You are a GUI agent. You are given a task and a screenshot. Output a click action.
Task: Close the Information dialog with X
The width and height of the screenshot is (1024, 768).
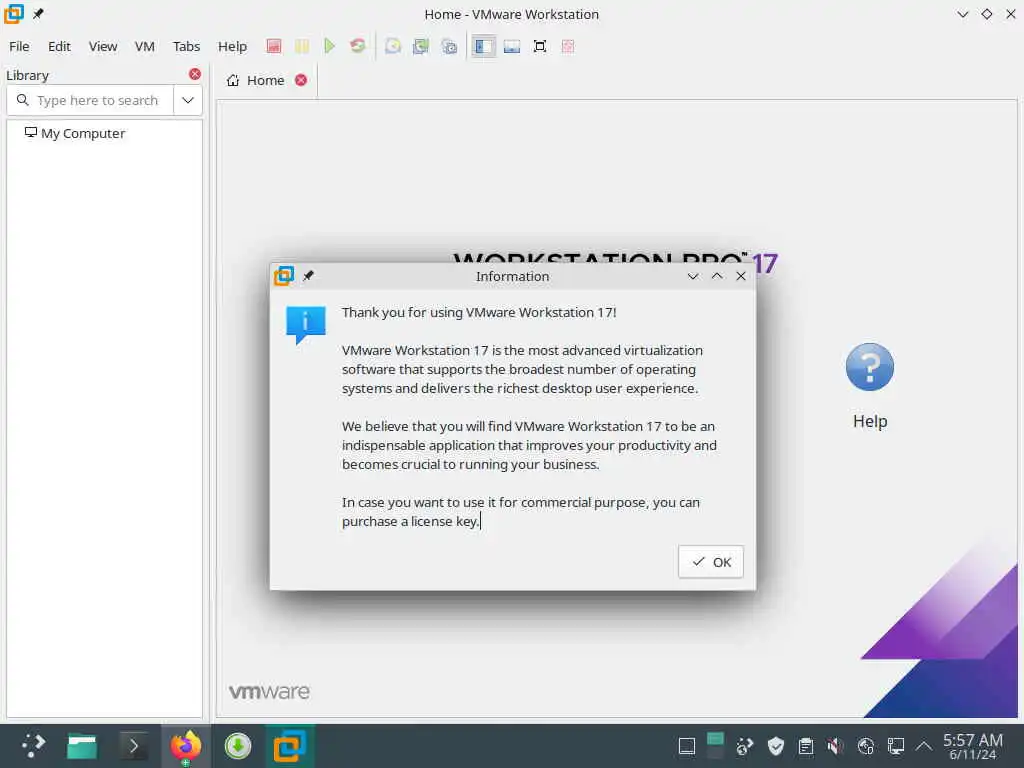click(x=741, y=276)
